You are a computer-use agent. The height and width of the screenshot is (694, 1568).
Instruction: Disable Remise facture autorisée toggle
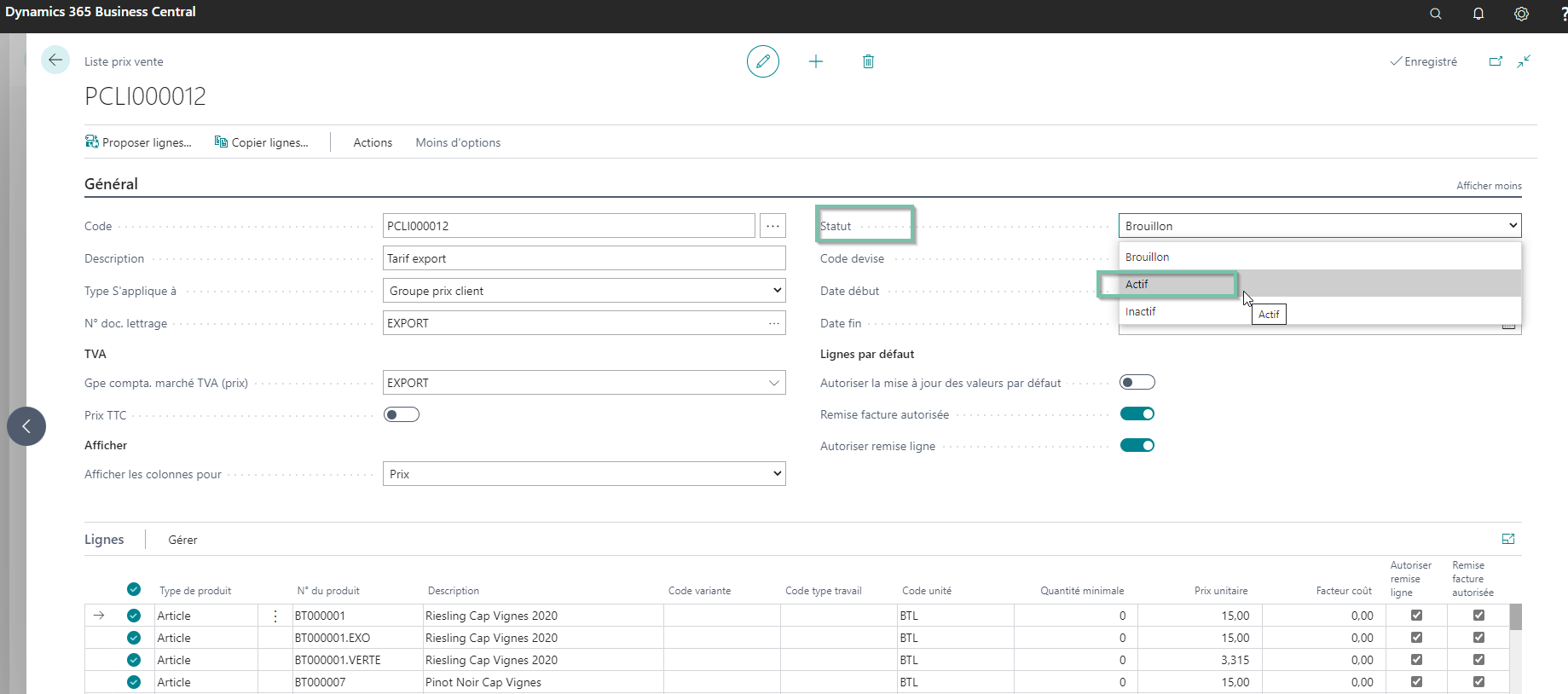pos(1137,414)
